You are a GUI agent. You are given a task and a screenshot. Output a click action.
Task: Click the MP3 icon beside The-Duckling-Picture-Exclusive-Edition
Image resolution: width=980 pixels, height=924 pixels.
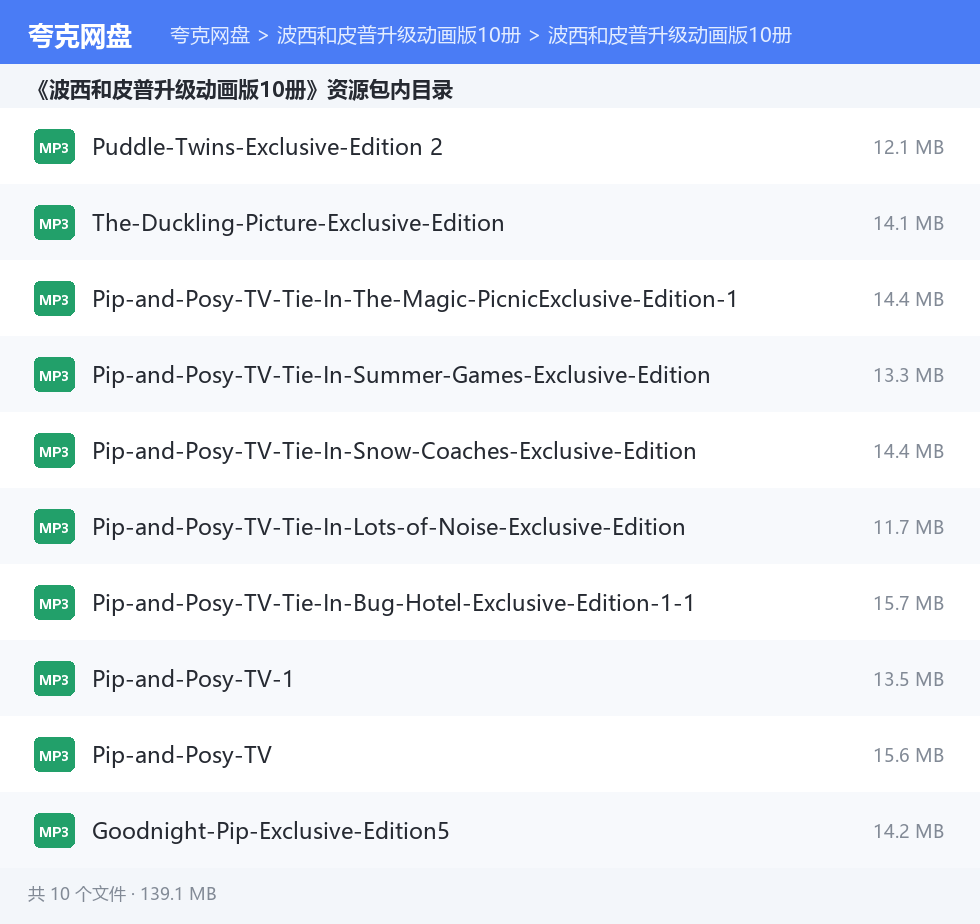(54, 223)
